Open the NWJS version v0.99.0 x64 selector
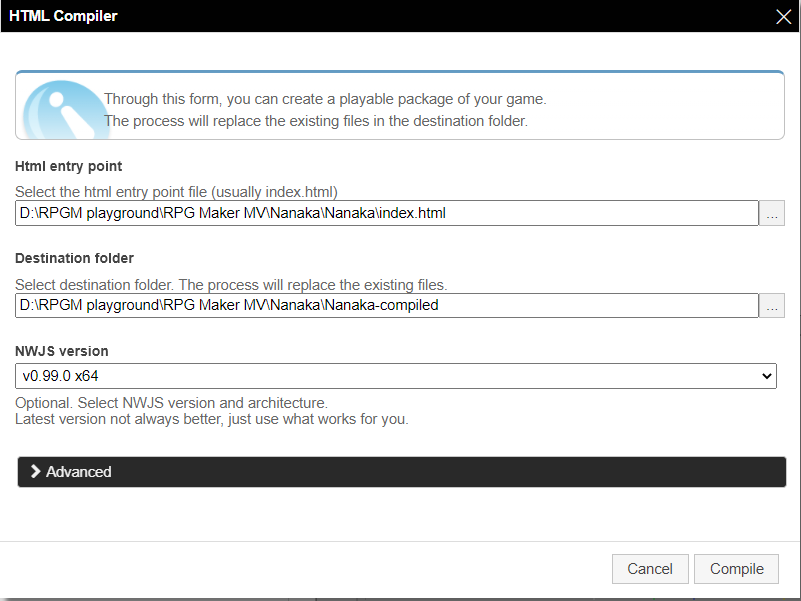The height and width of the screenshot is (601, 801). [396, 376]
